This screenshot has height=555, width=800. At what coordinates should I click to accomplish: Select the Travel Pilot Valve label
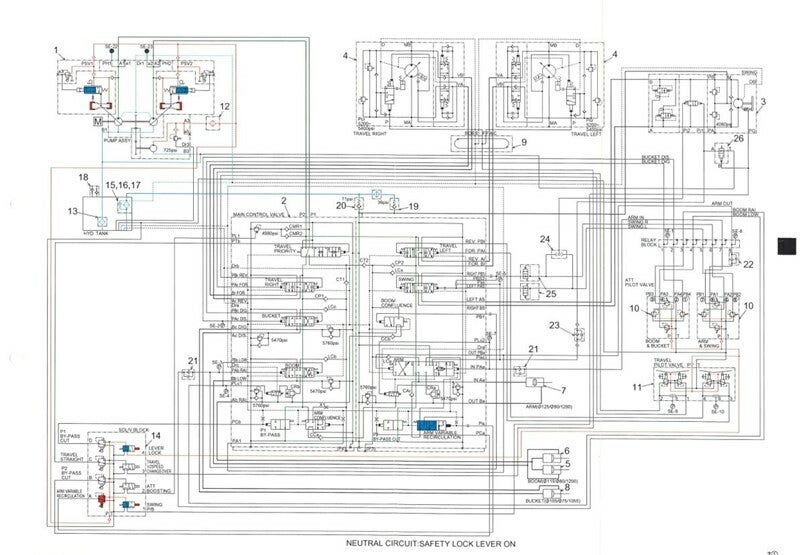click(669, 363)
